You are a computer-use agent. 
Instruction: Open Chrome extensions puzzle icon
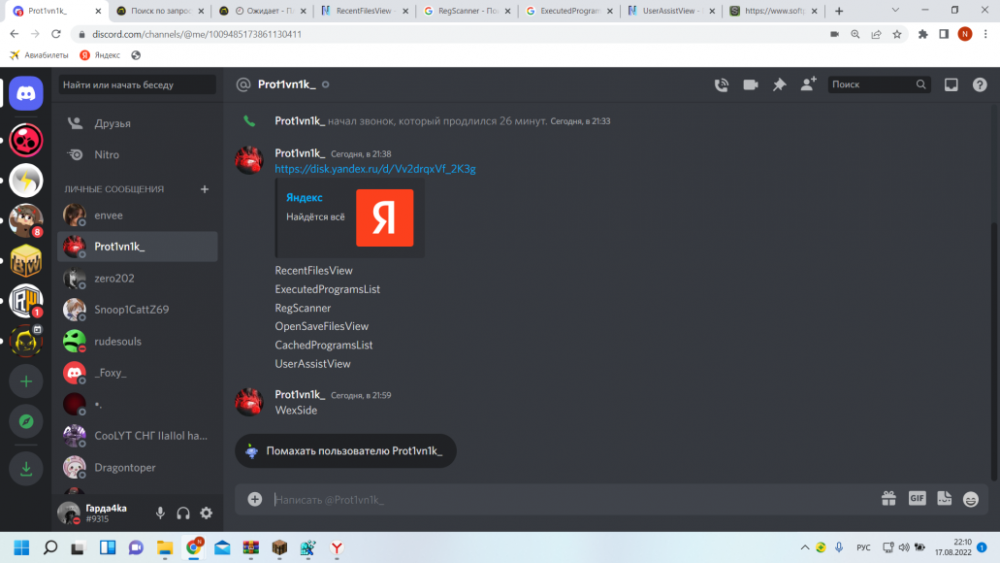click(x=922, y=34)
